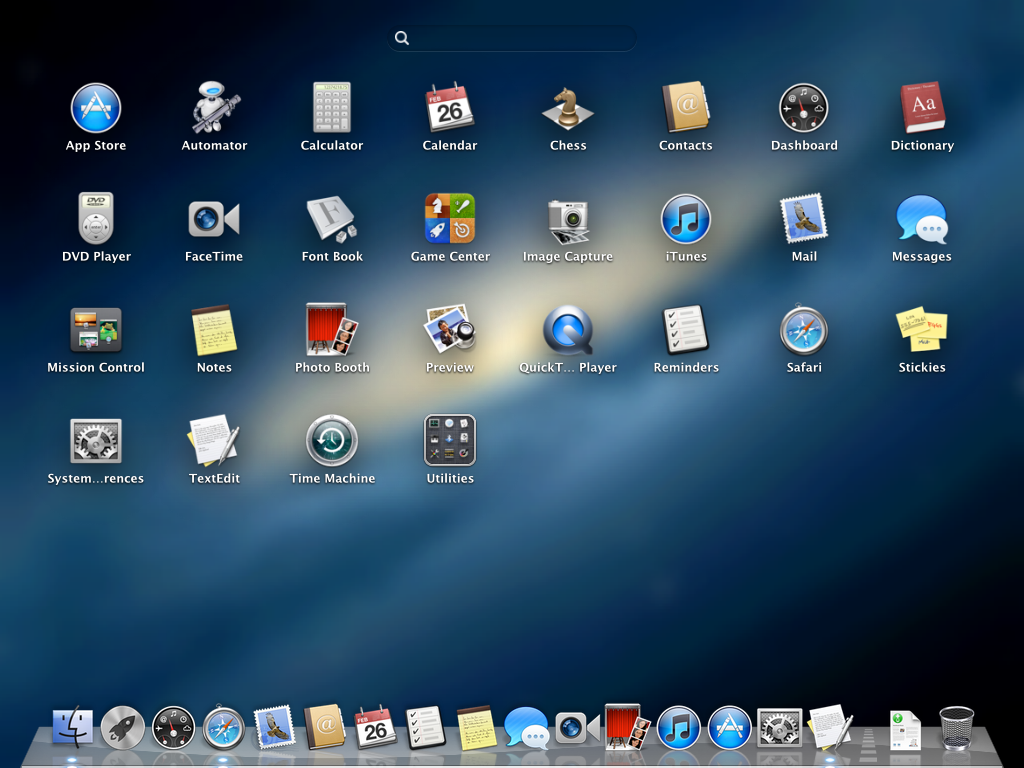The width and height of the screenshot is (1024, 768).
Task: Open App Store in the Dock
Action: coord(729,728)
